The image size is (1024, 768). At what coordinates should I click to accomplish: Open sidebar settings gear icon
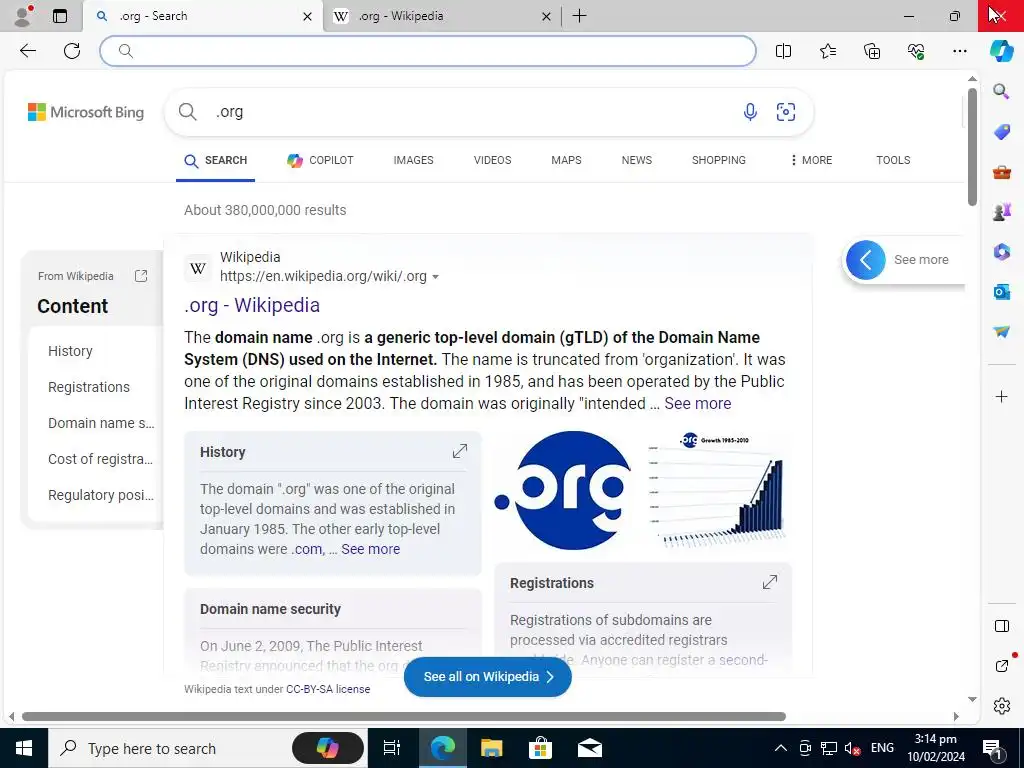point(1001,706)
